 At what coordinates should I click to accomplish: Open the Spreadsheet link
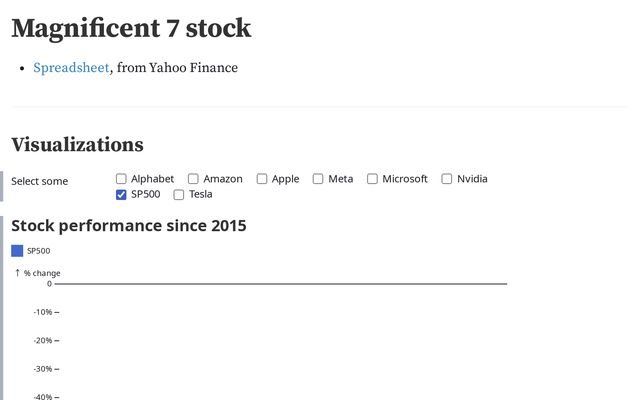click(71, 68)
